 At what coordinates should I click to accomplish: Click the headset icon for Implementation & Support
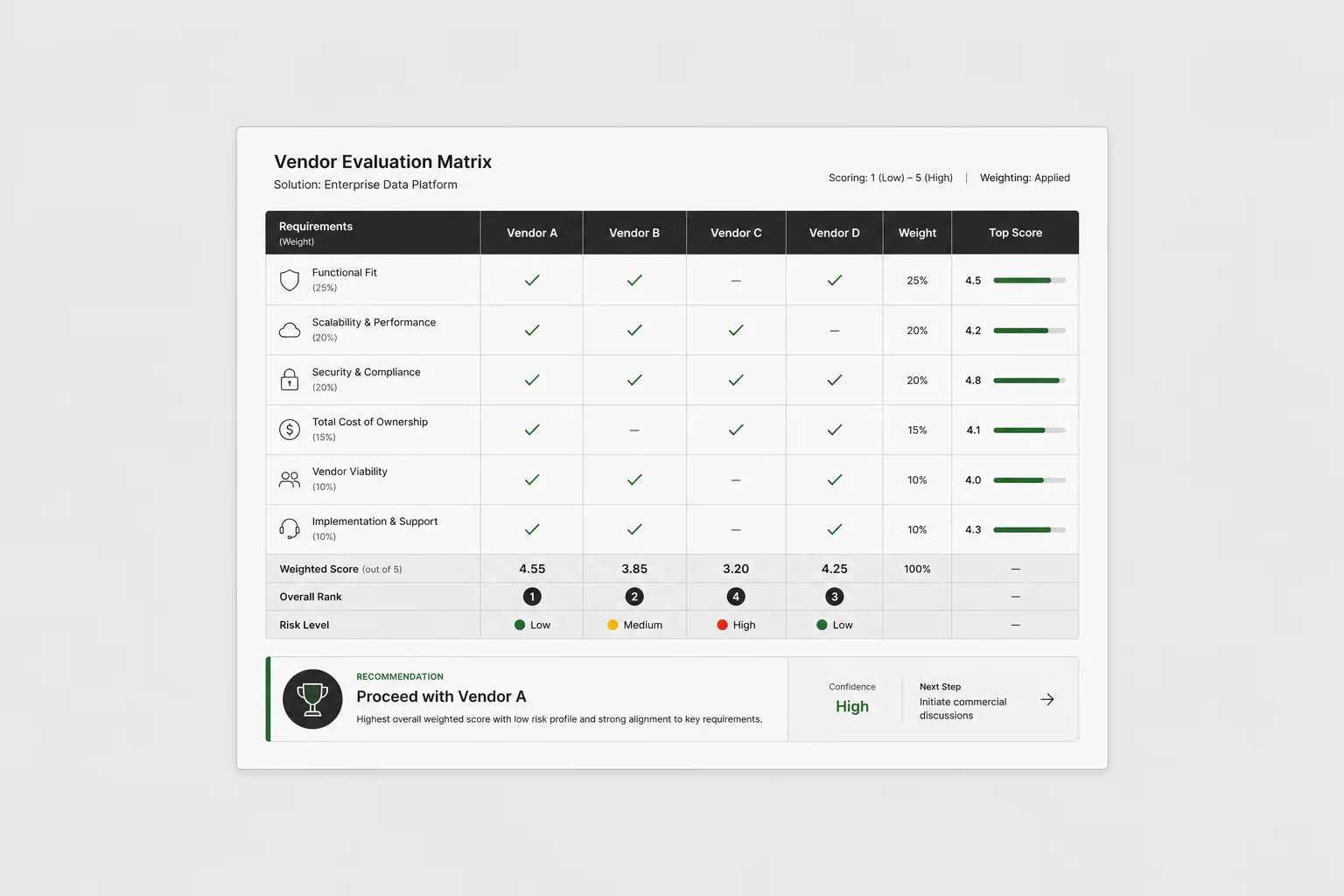[290, 529]
